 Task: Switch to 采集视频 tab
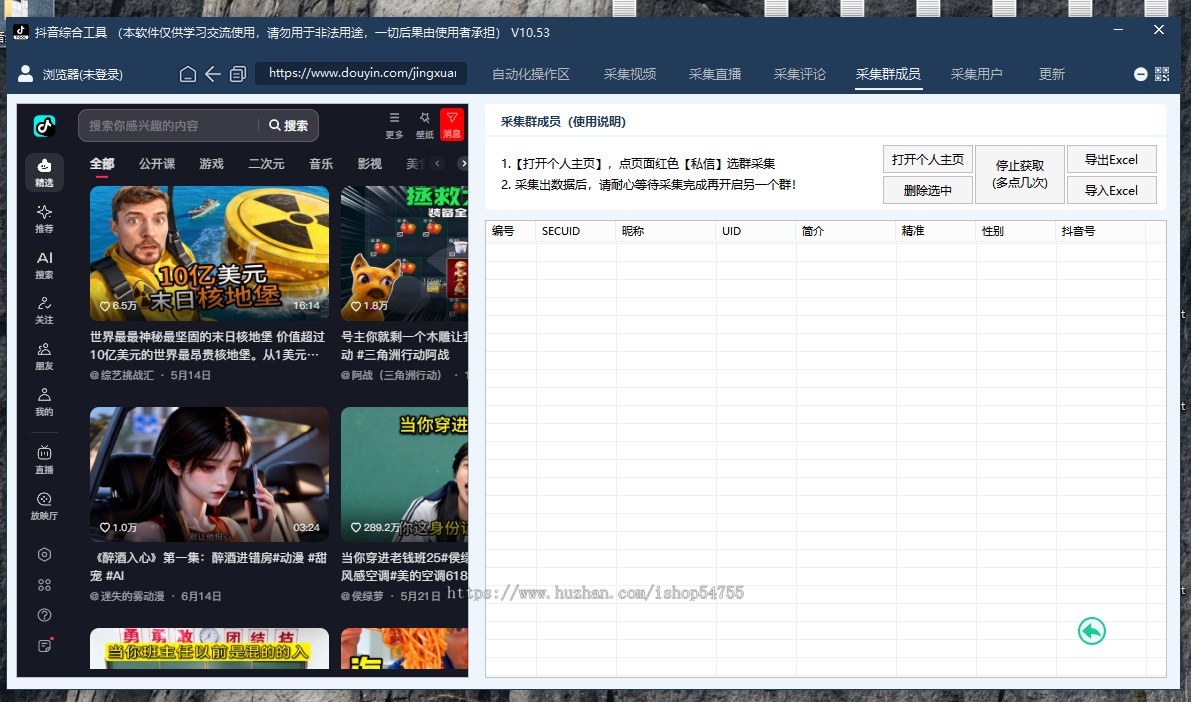click(x=630, y=74)
